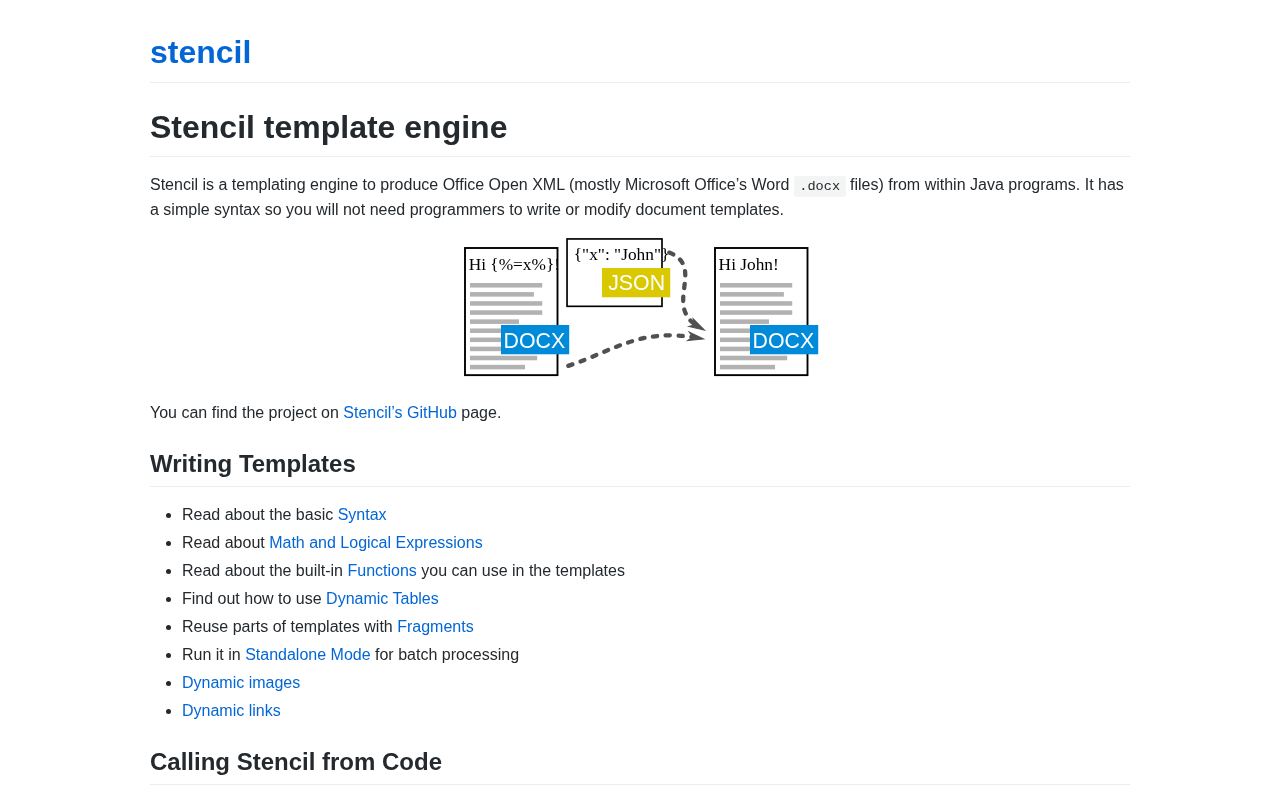Go to the built-in Functions page
The height and width of the screenshot is (800, 1280).
(382, 571)
